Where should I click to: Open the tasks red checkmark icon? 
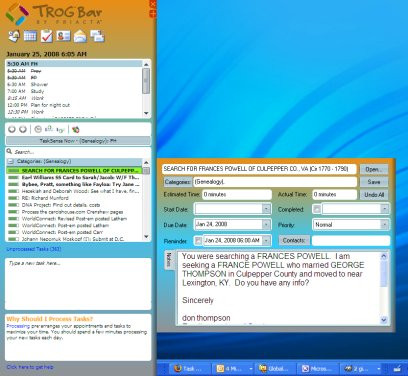tap(47, 36)
